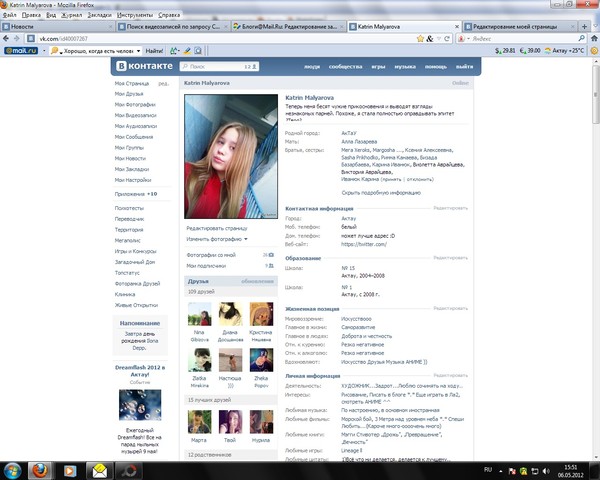
Task: Click Редактировать страницу link
Action: [x=217, y=228]
